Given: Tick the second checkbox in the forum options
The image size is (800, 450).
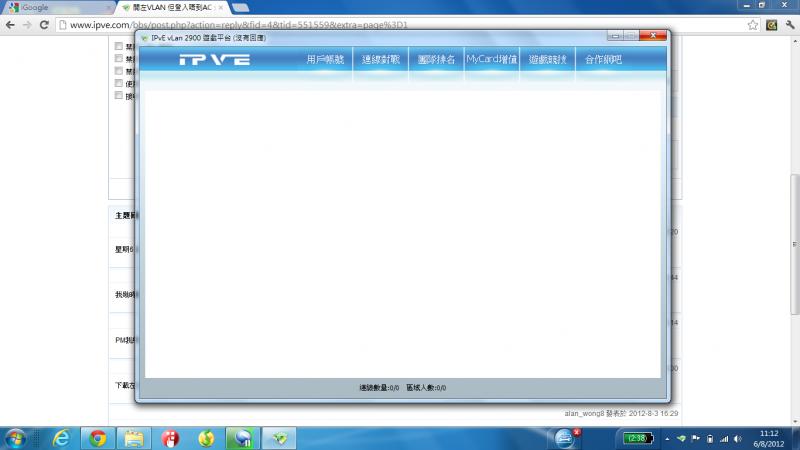Looking at the screenshot, I should coord(119,58).
